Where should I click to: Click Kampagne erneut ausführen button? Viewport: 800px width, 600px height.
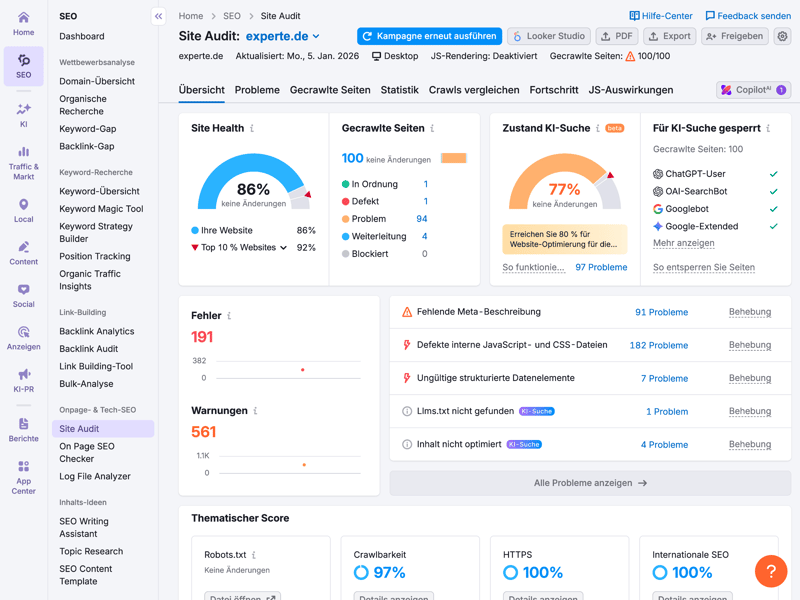[x=429, y=36]
